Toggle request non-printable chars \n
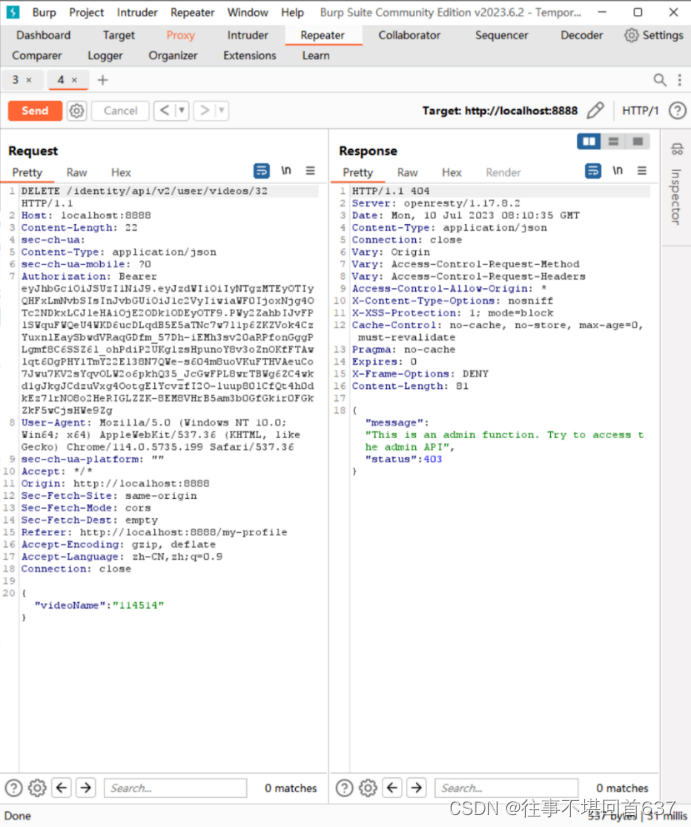691x827 pixels. 286,170
